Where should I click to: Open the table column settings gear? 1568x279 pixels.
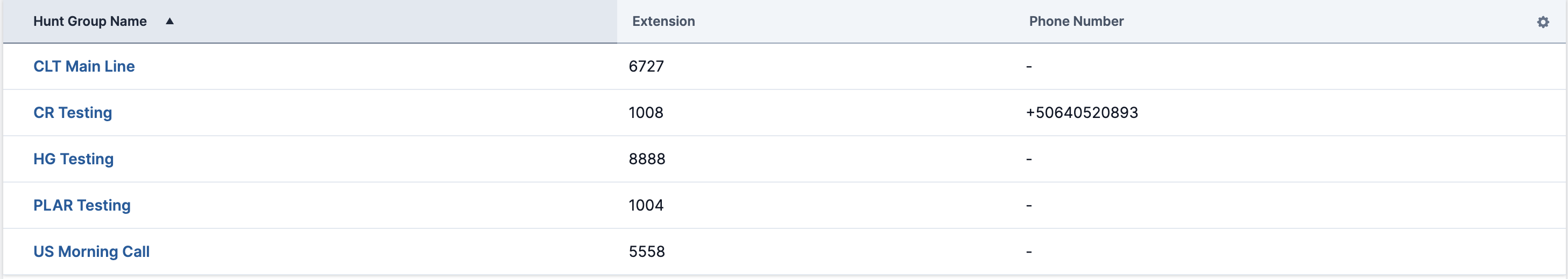click(1542, 22)
